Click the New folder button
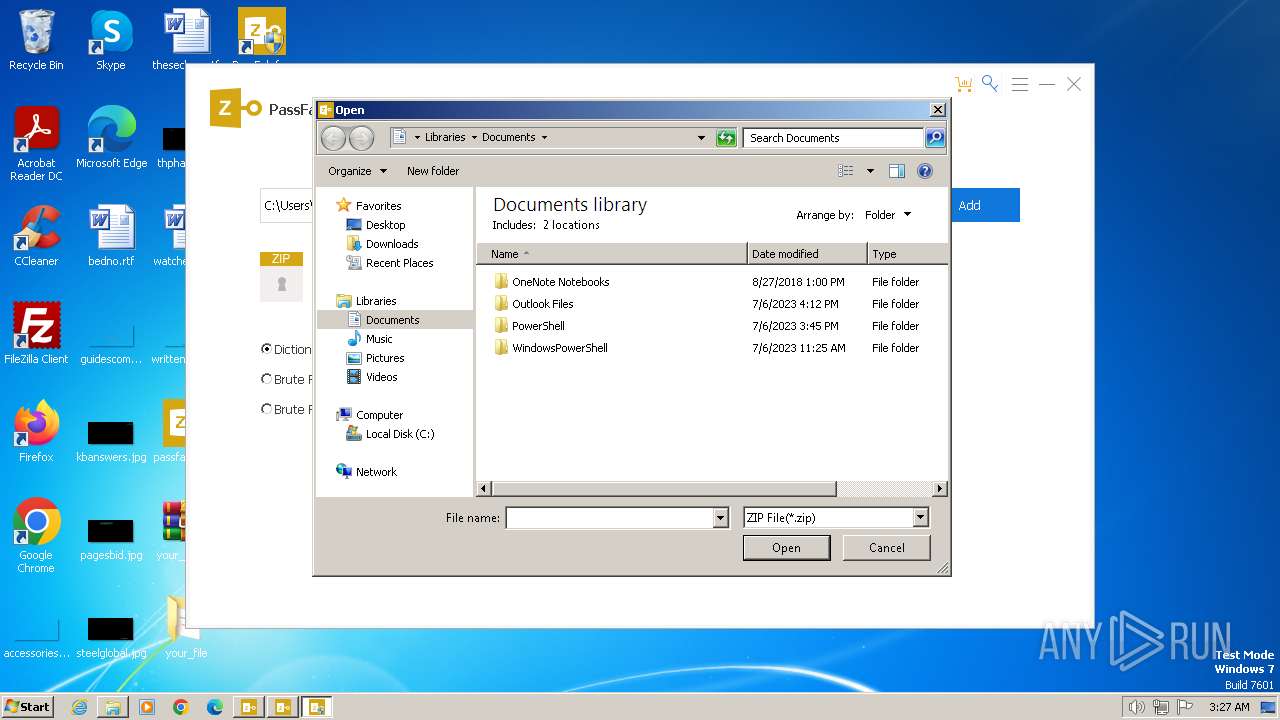Viewport: 1280px width, 720px height. click(x=433, y=171)
